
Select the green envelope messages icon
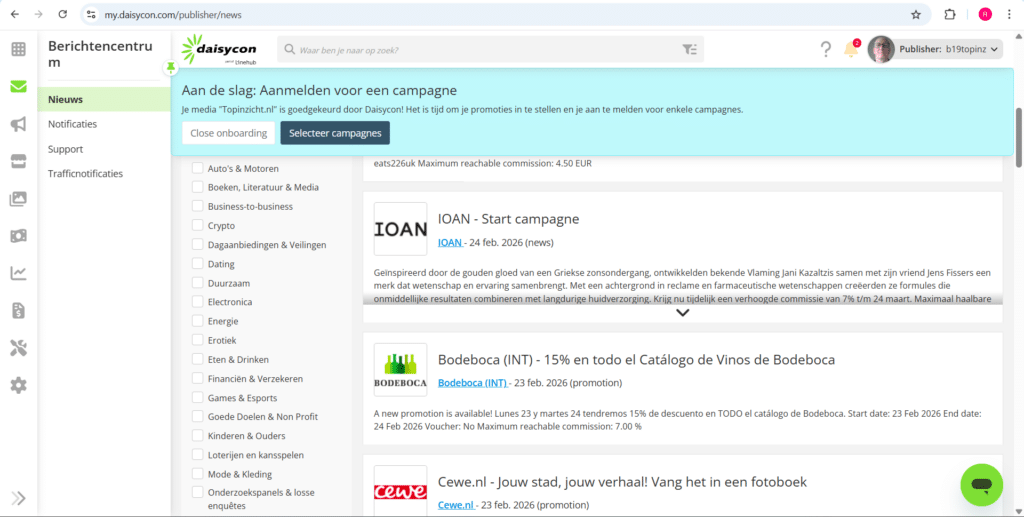[18, 86]
